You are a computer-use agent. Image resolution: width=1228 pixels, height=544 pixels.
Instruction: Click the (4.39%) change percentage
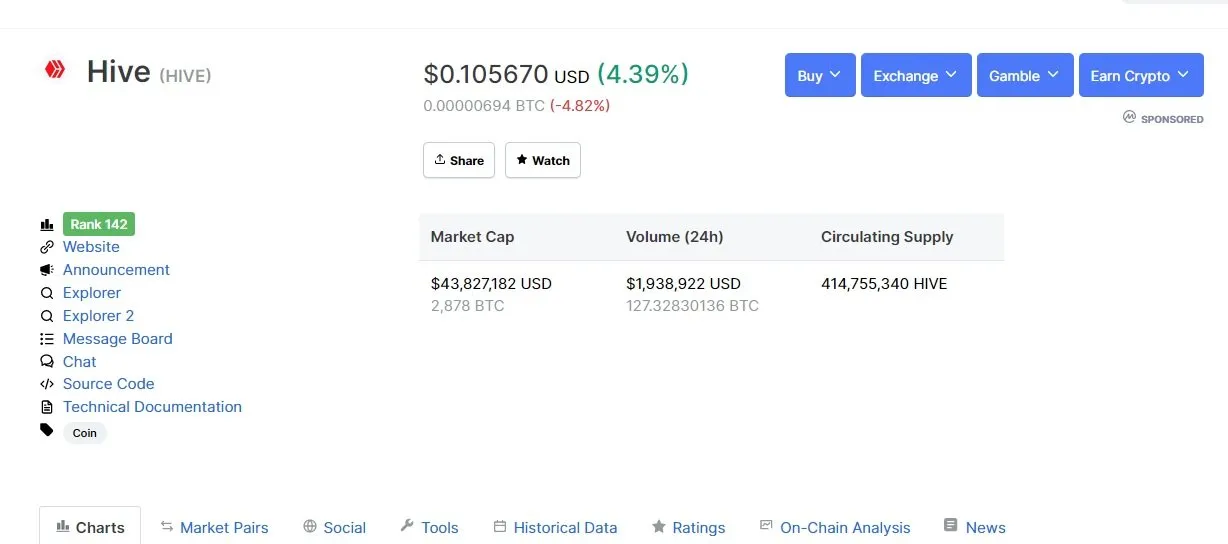tap(643, 75)
